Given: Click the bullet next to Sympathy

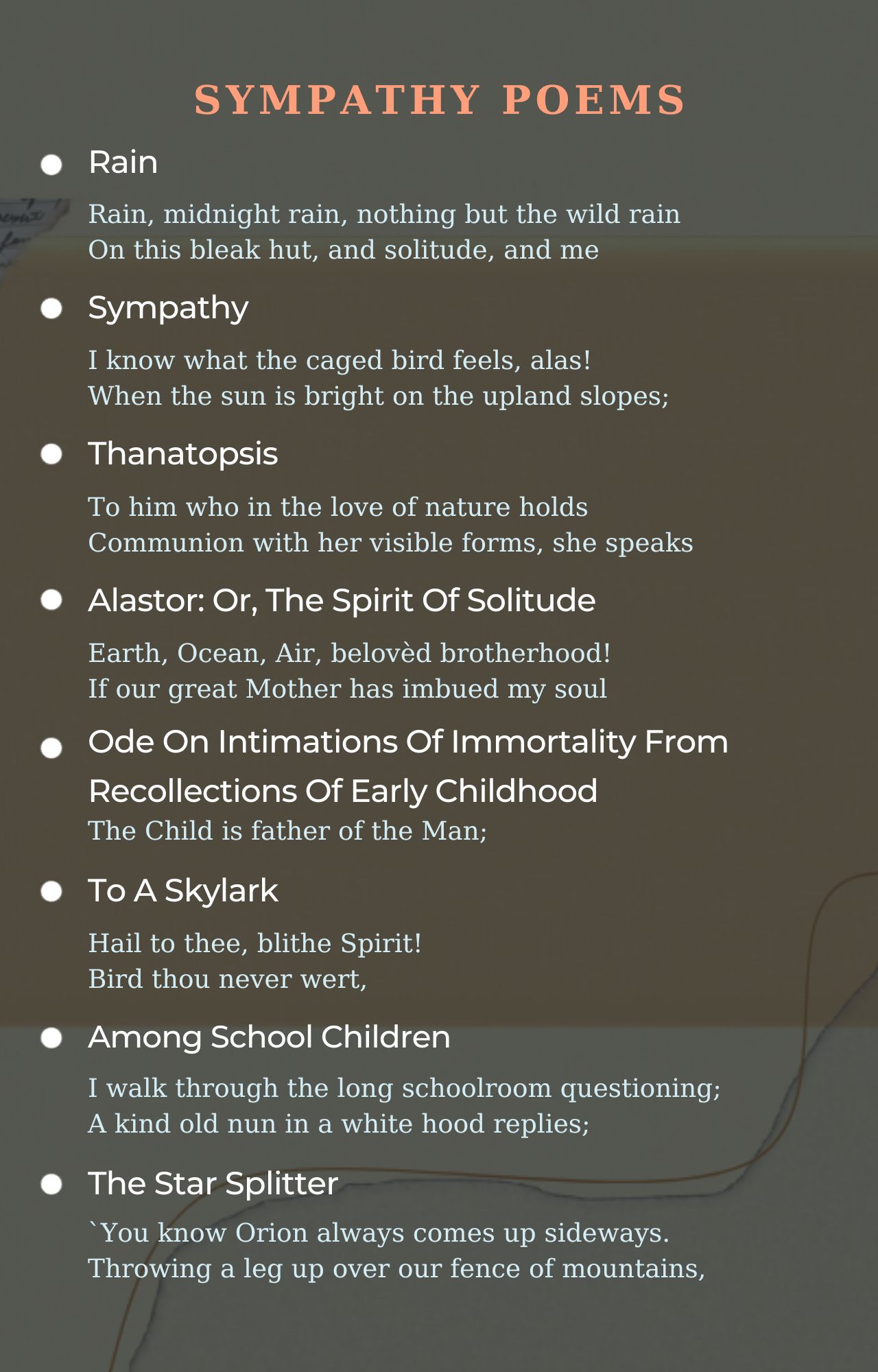Looking at the screenshot, I should click(51, 309).
